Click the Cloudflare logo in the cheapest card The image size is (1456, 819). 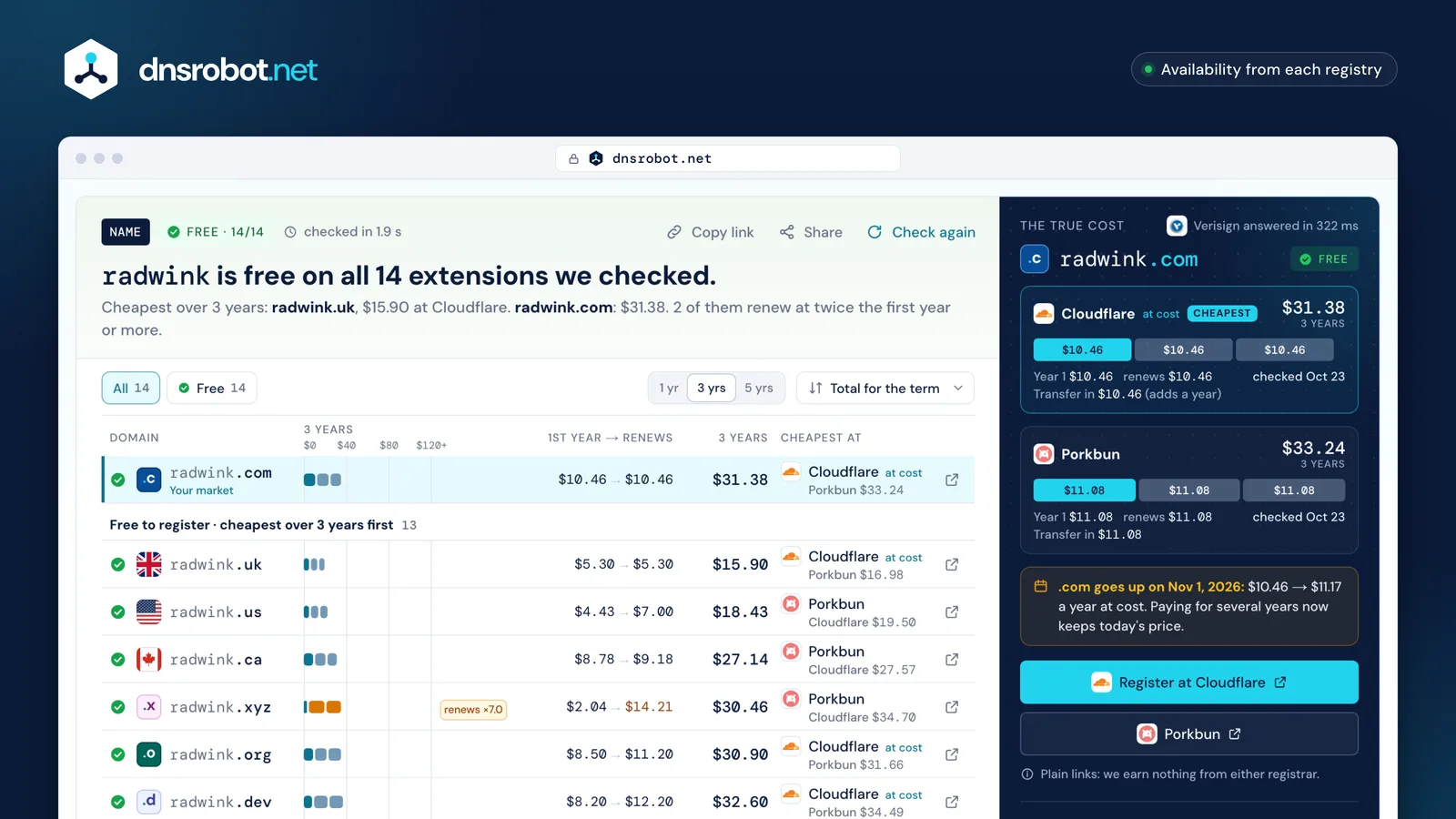tap(1044, 314)
